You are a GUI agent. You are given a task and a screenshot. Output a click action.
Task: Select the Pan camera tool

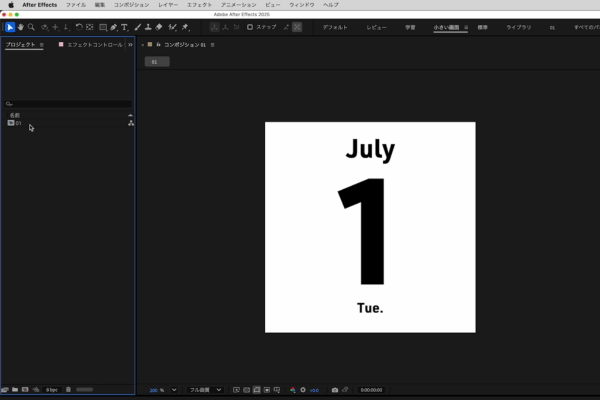click(55, 27)
